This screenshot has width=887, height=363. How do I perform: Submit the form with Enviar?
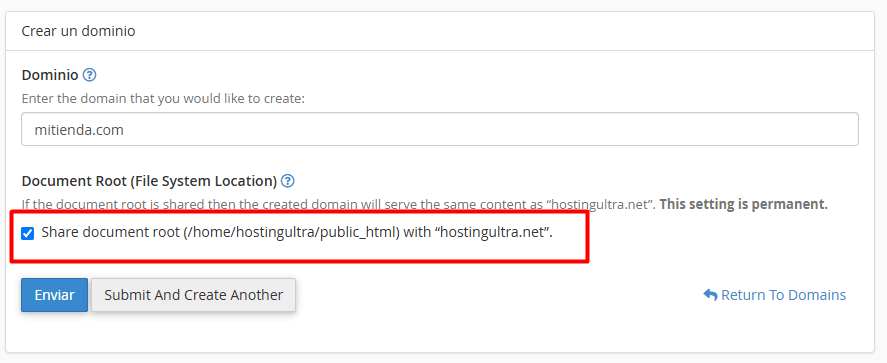click(x=54, y=295)
